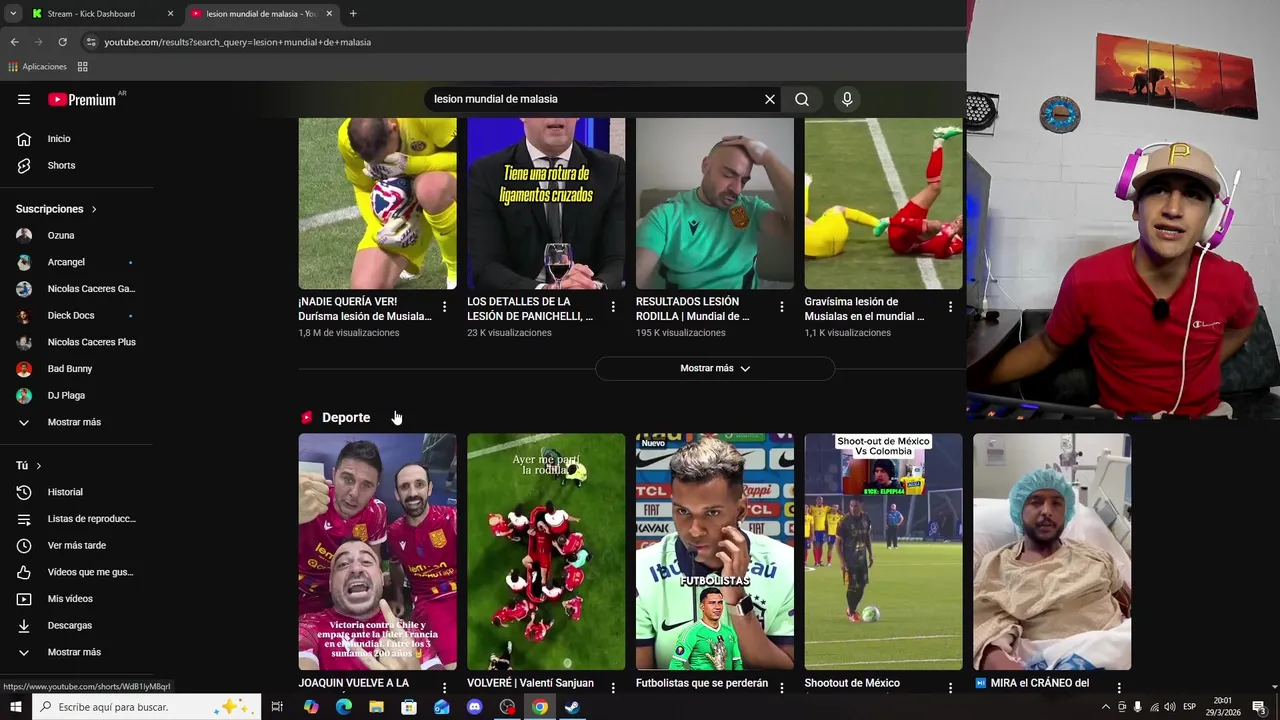
Task: Open RESULTADOS LESIÓN RODILLA short thumbnail
Action: 715,203
